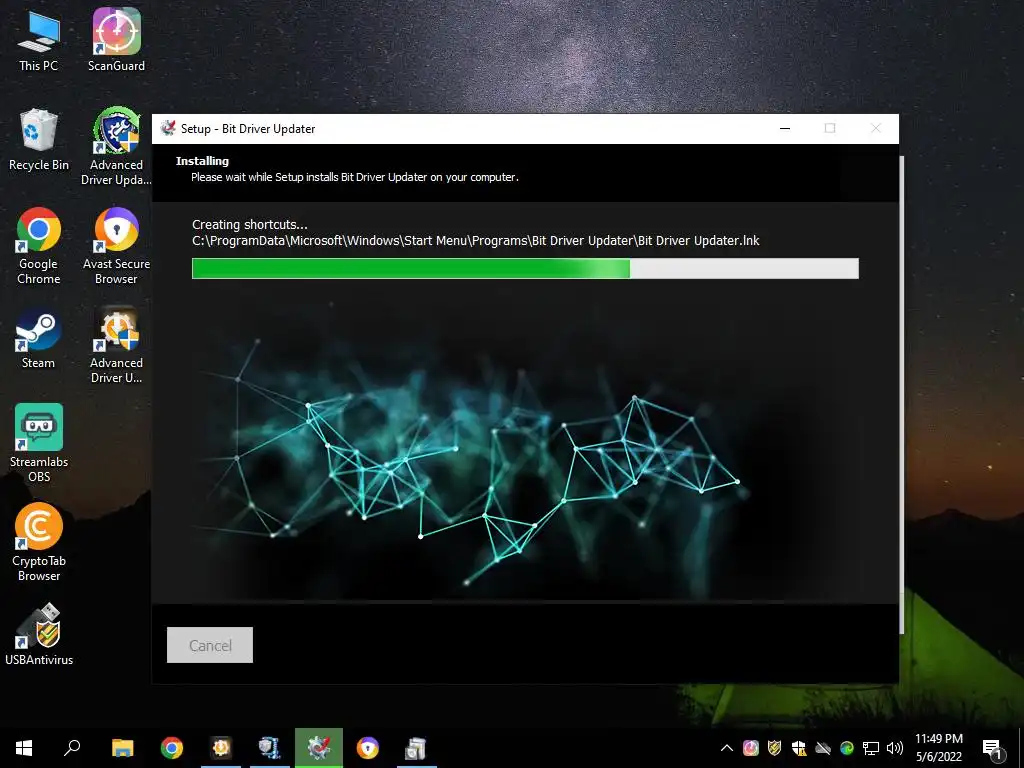Open the taskbar search magnifier
1024x768 pixels.
(x=72, y=748)
